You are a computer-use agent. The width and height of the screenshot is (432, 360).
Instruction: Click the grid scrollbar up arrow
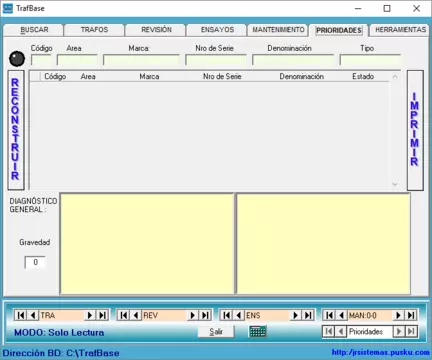coord(395,77)
